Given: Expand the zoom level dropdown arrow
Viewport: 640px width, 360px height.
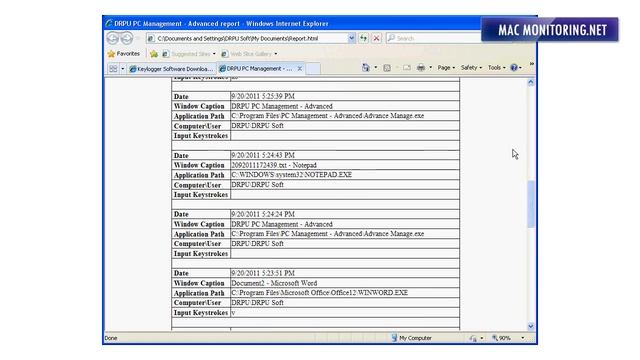Looking at the screenshot, I should point(522,338).
